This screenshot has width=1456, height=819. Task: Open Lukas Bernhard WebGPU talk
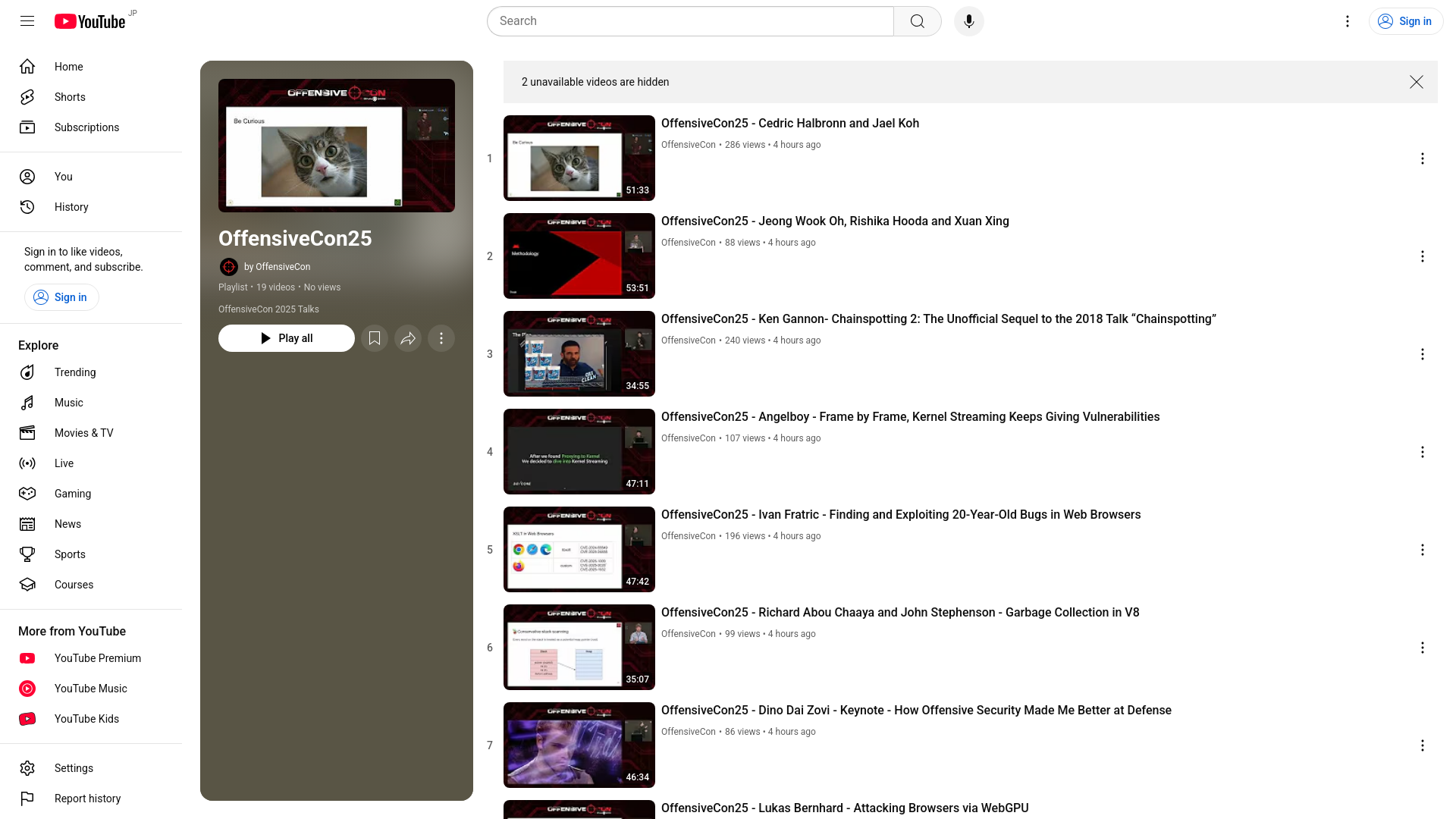click(845, 808)
